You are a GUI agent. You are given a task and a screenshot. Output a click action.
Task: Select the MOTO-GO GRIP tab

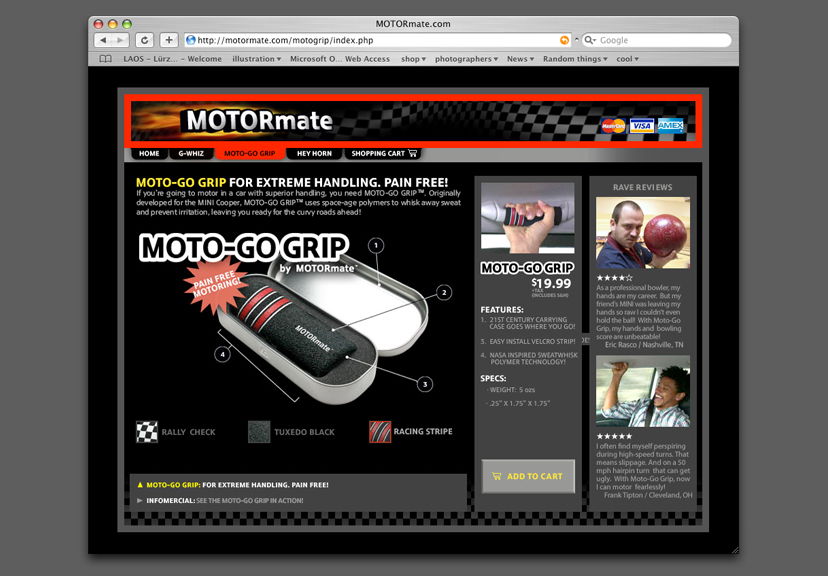pos(250,154)
